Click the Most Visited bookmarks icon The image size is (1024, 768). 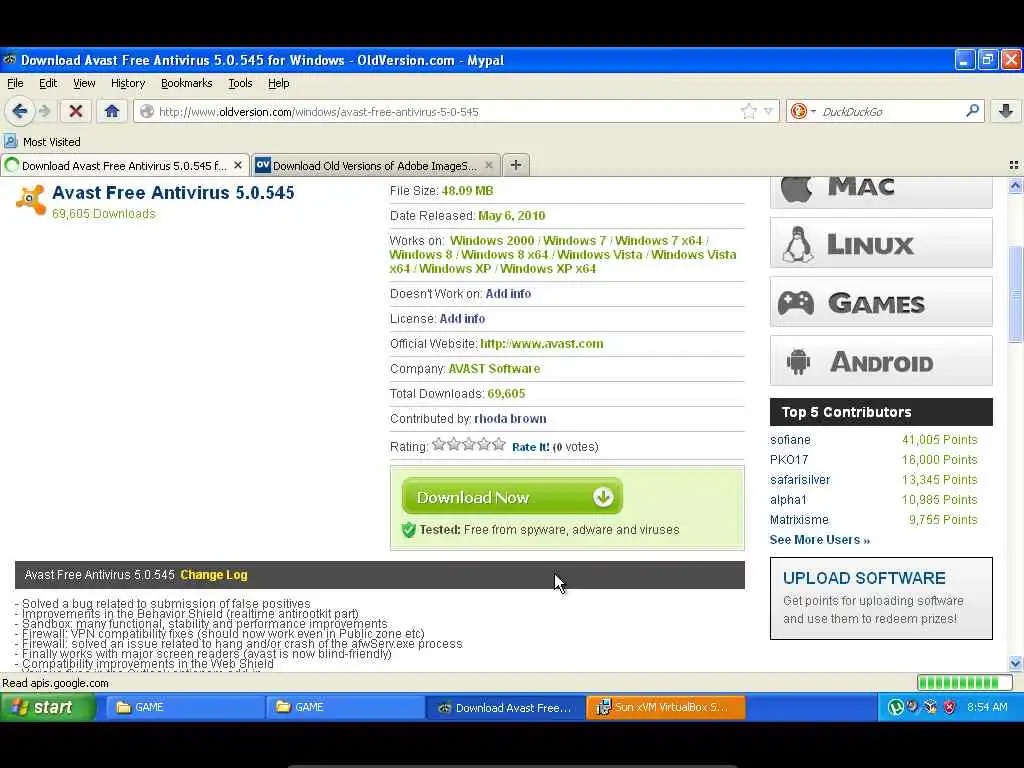pos(11,142)
